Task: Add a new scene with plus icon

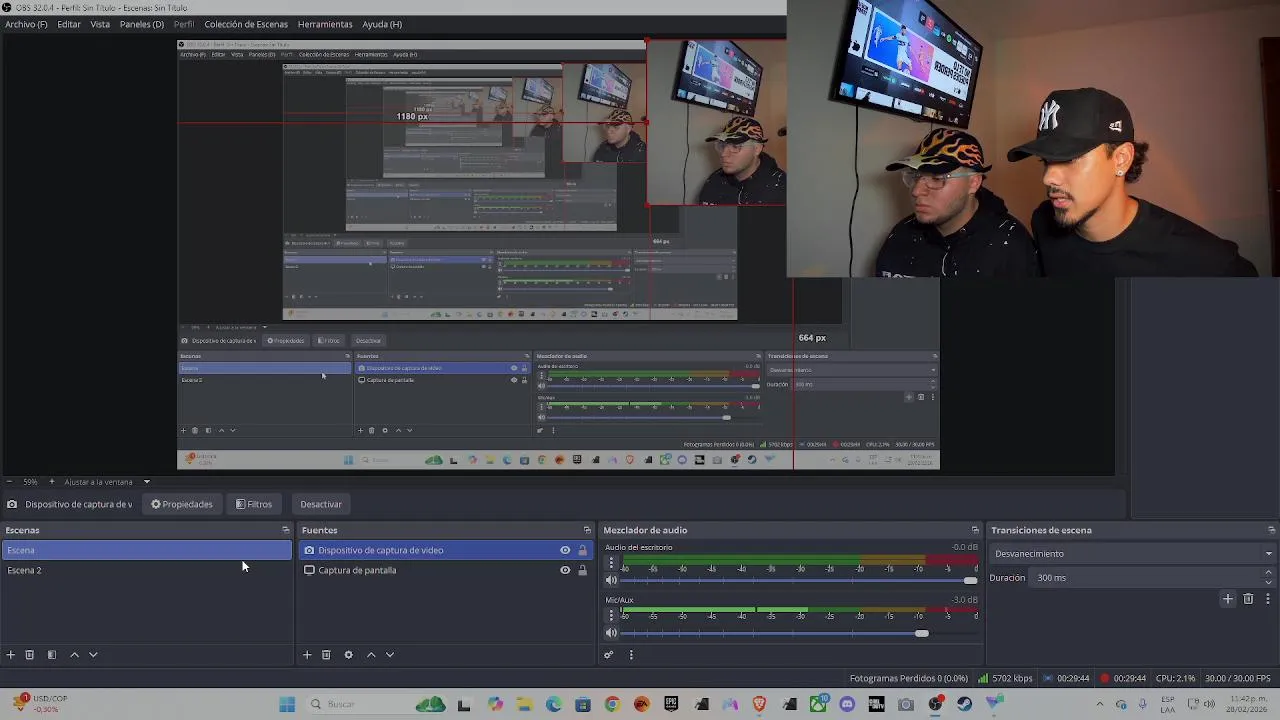Action: [10, 655]
